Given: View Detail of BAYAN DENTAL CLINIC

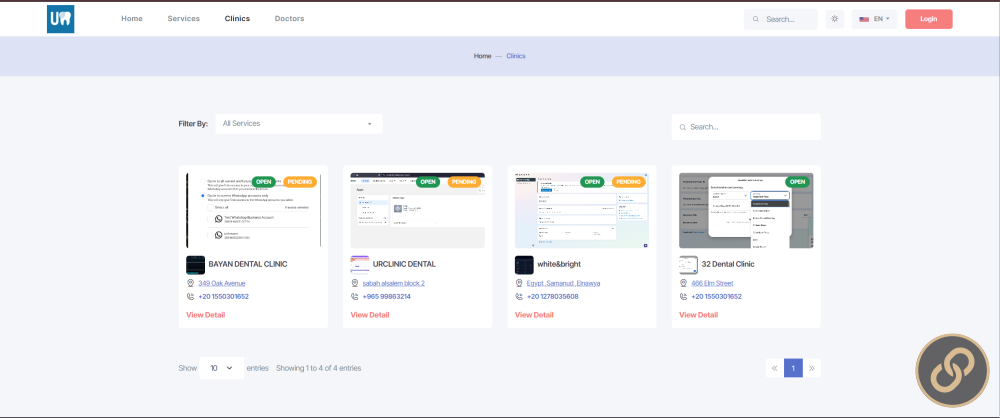Looking at the screenshot, I should pos(205,315).
